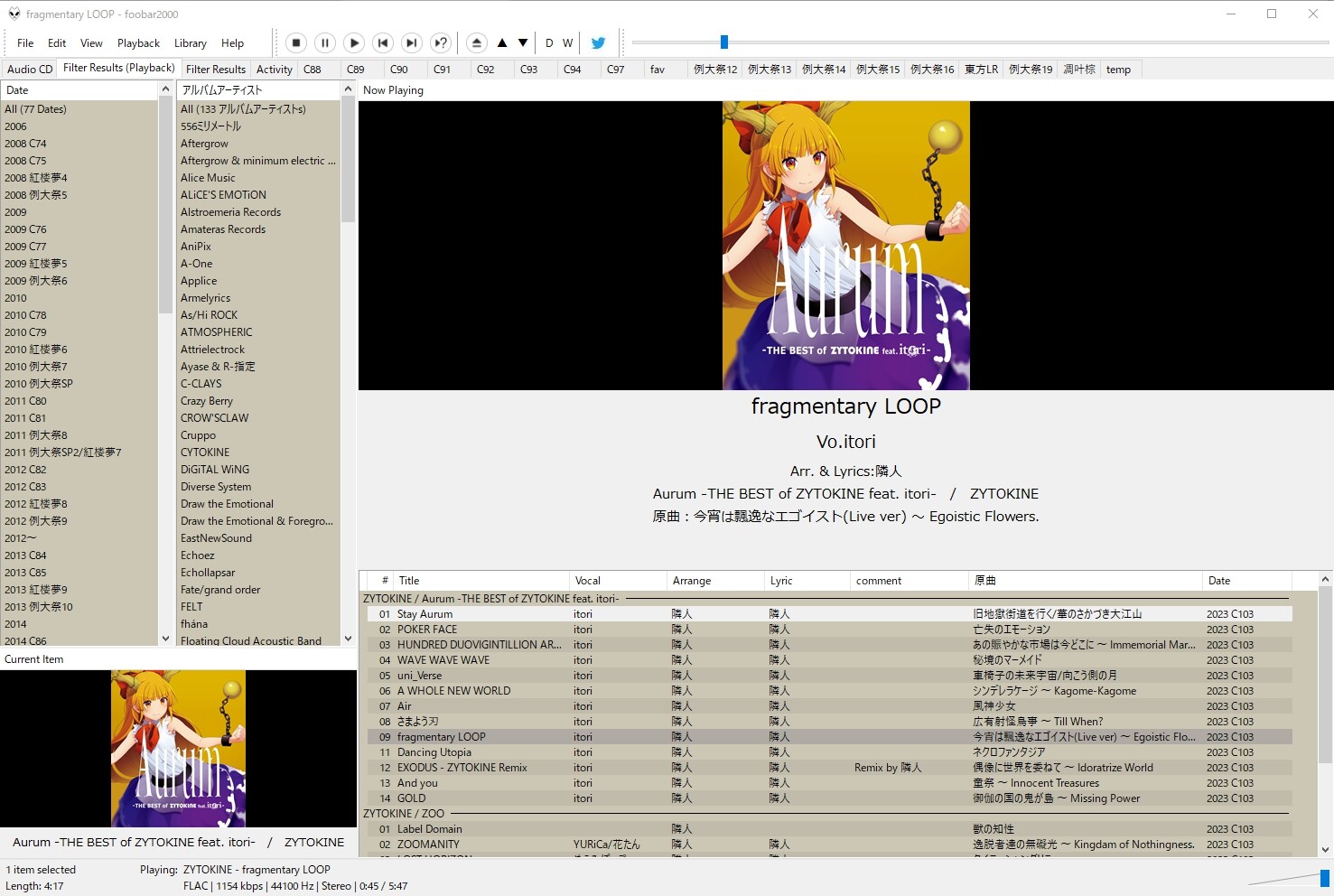Click the seek bar slider handle
Screen dimensions: 1334x896
click(723, 42)
